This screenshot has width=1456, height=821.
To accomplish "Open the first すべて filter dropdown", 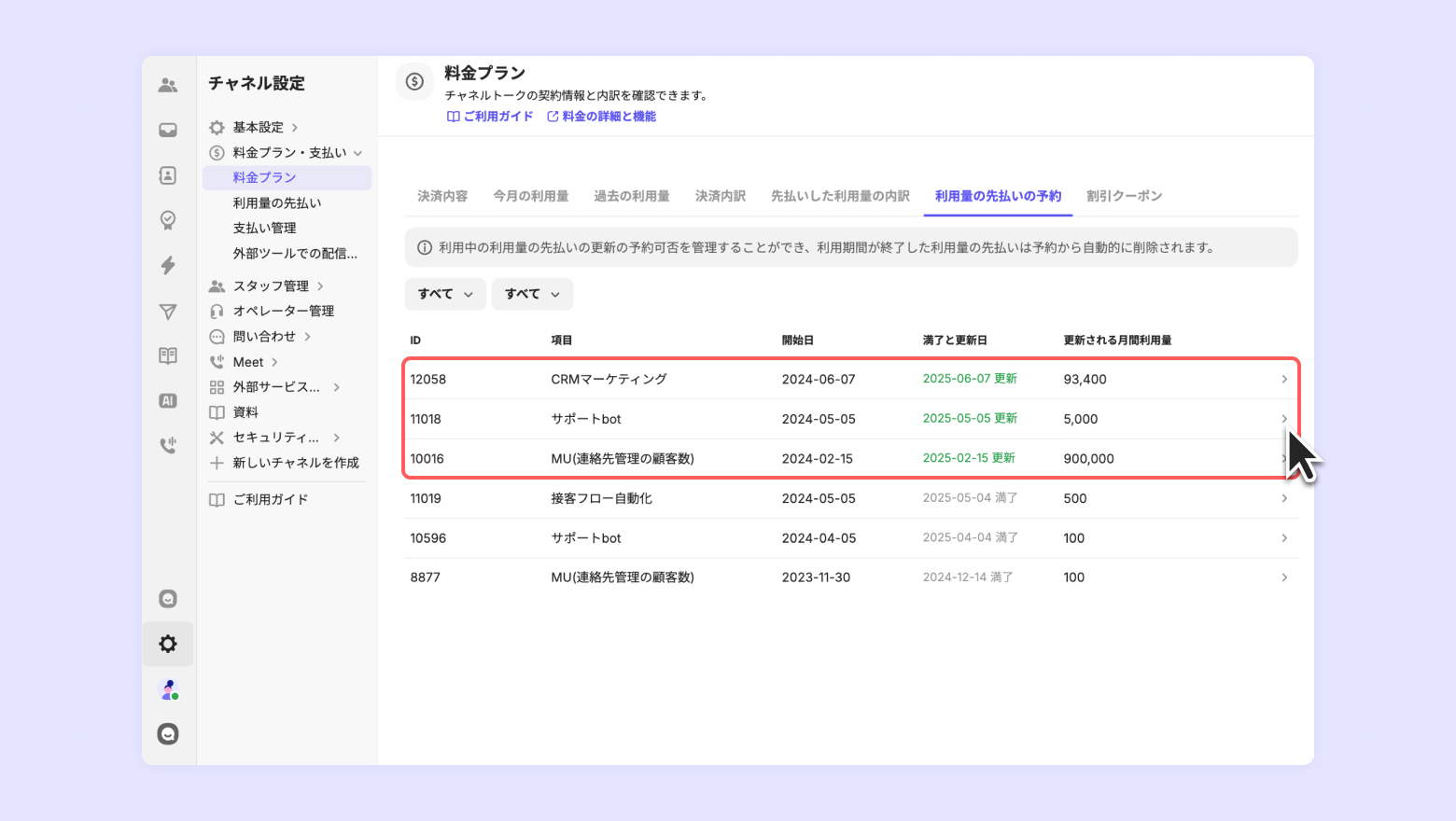I will coord(445,294).
